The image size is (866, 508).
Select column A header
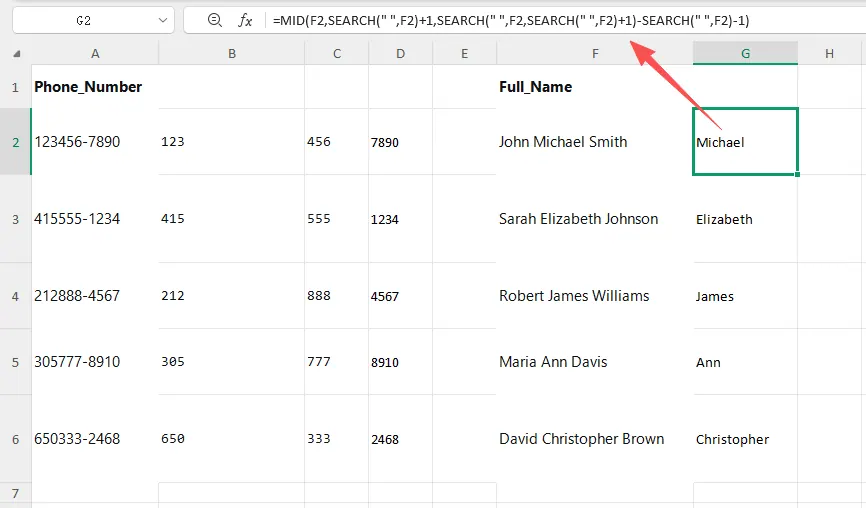click(x=94, y=54)
